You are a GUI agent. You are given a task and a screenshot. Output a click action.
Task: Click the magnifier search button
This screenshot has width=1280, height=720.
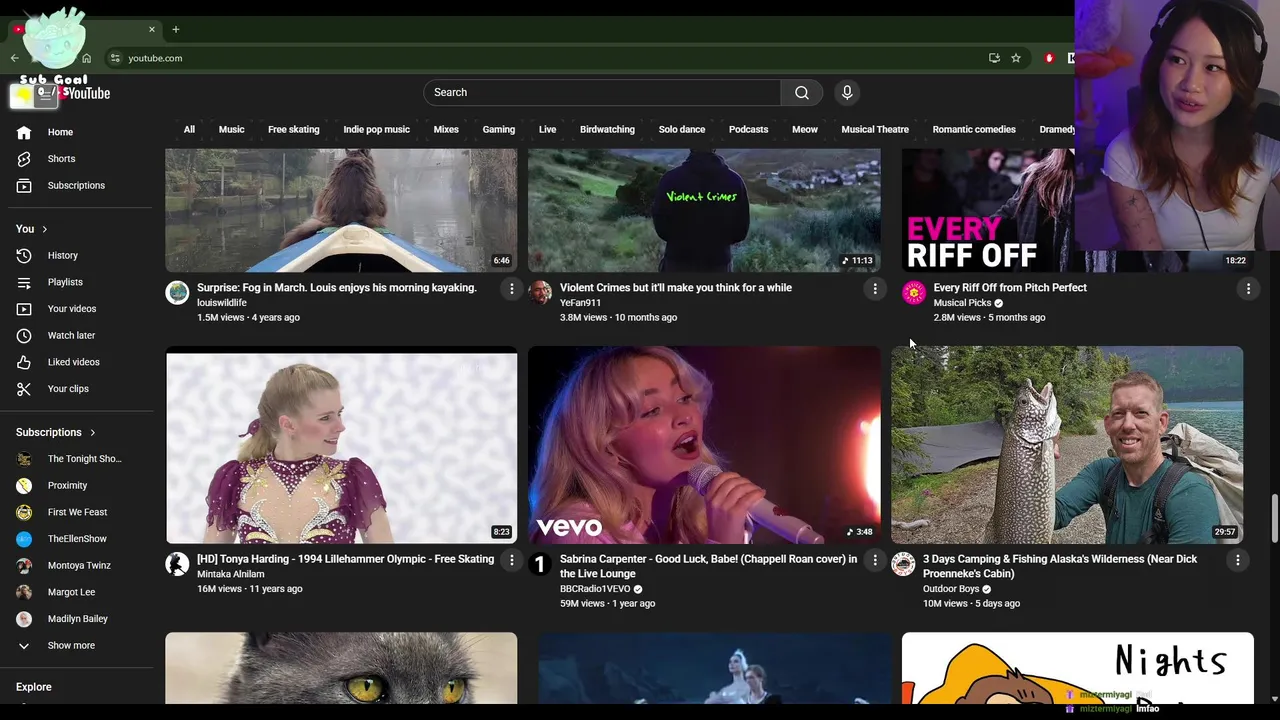coord(802,93)
